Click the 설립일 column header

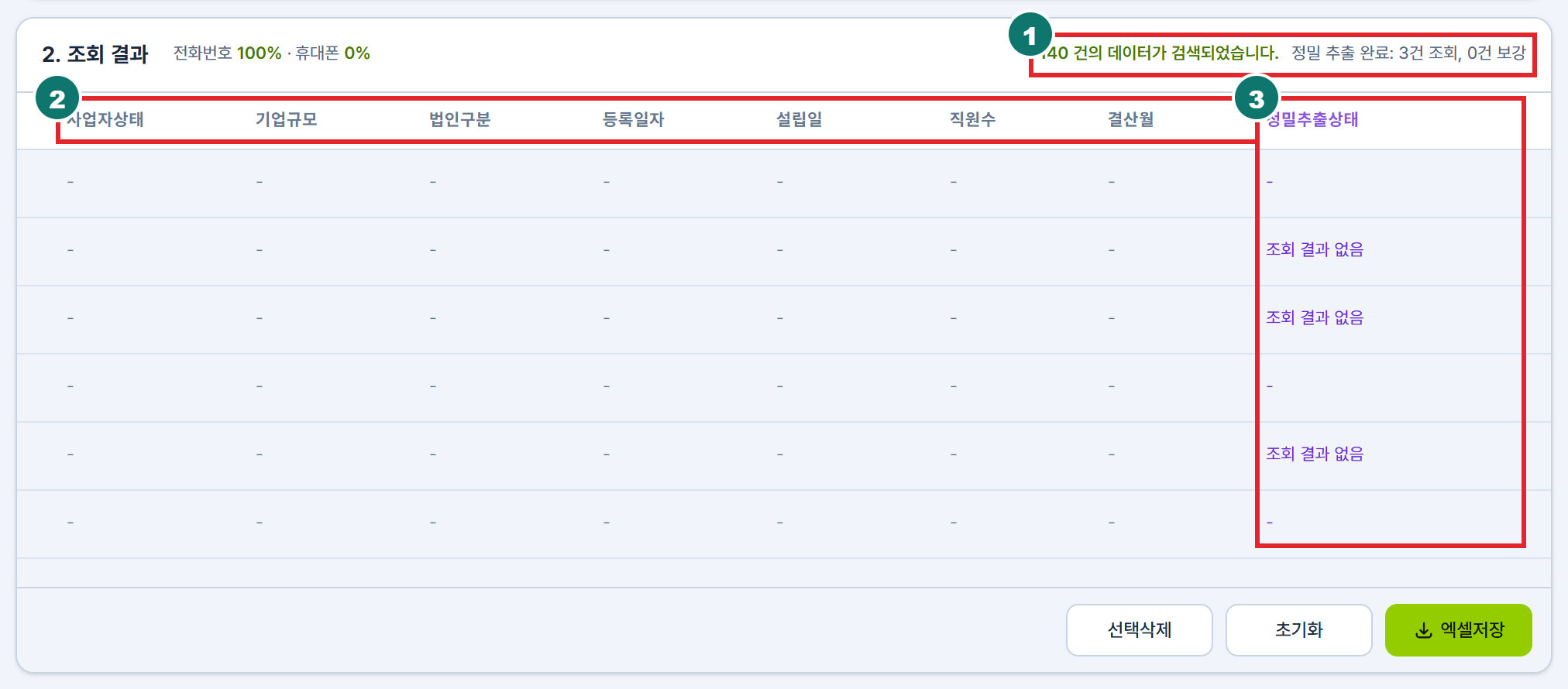click(799, 119)
